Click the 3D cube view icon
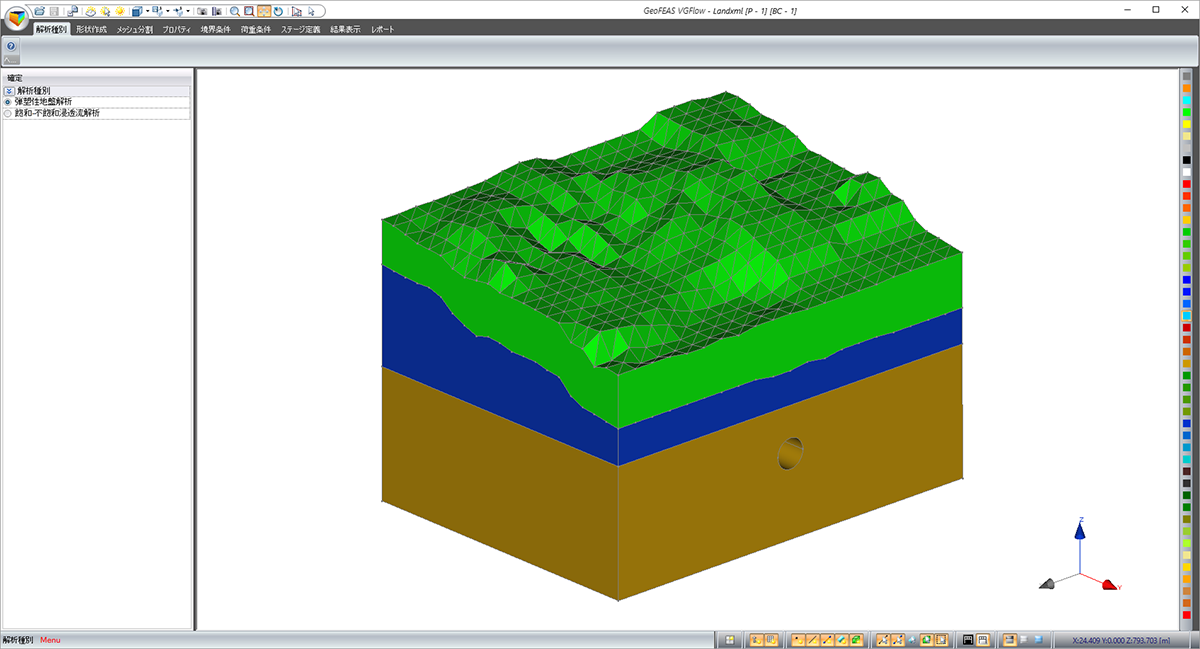The image size is (1200, 649). point(137,11)
